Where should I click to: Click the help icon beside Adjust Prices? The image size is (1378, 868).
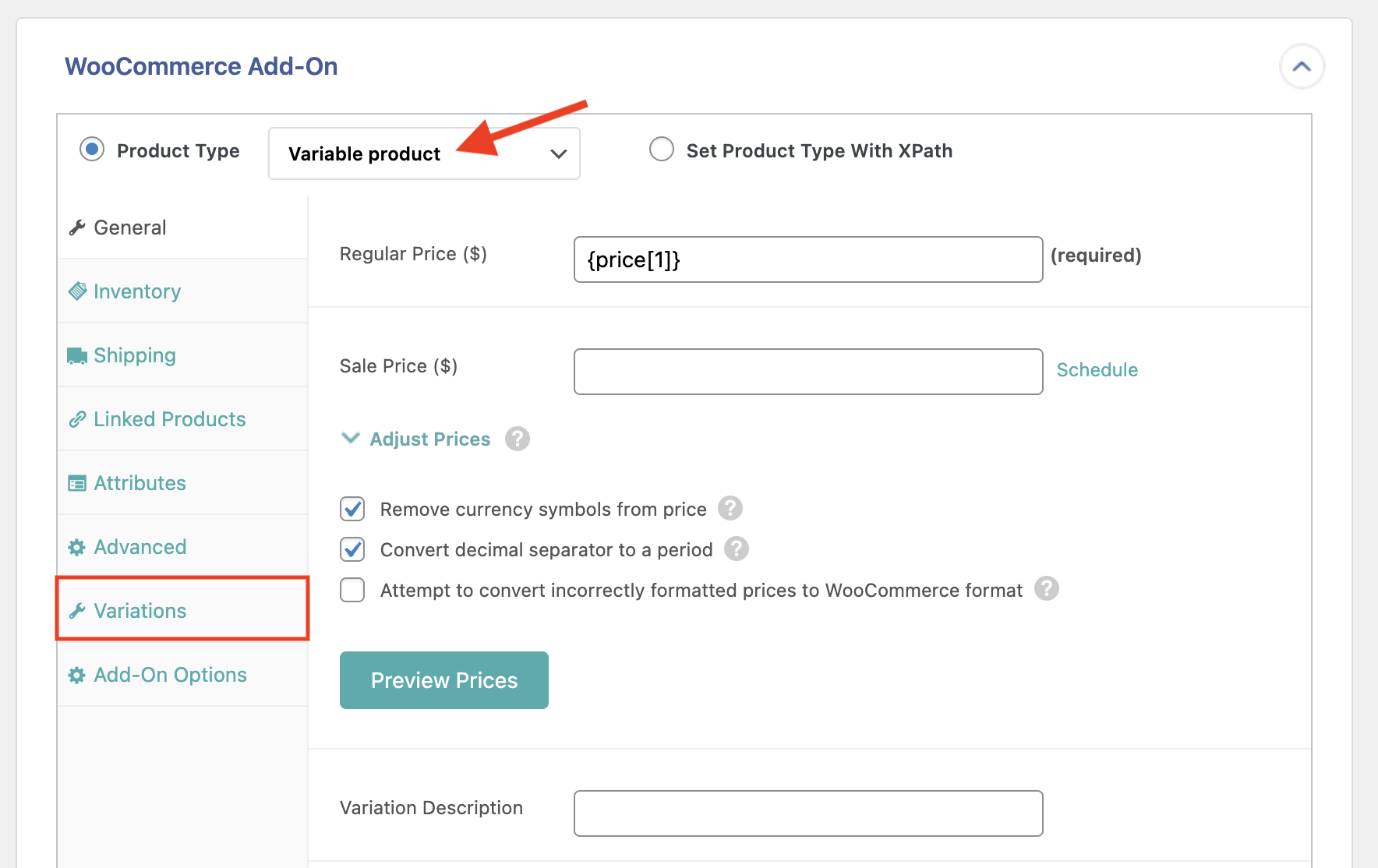click(517, 439)
